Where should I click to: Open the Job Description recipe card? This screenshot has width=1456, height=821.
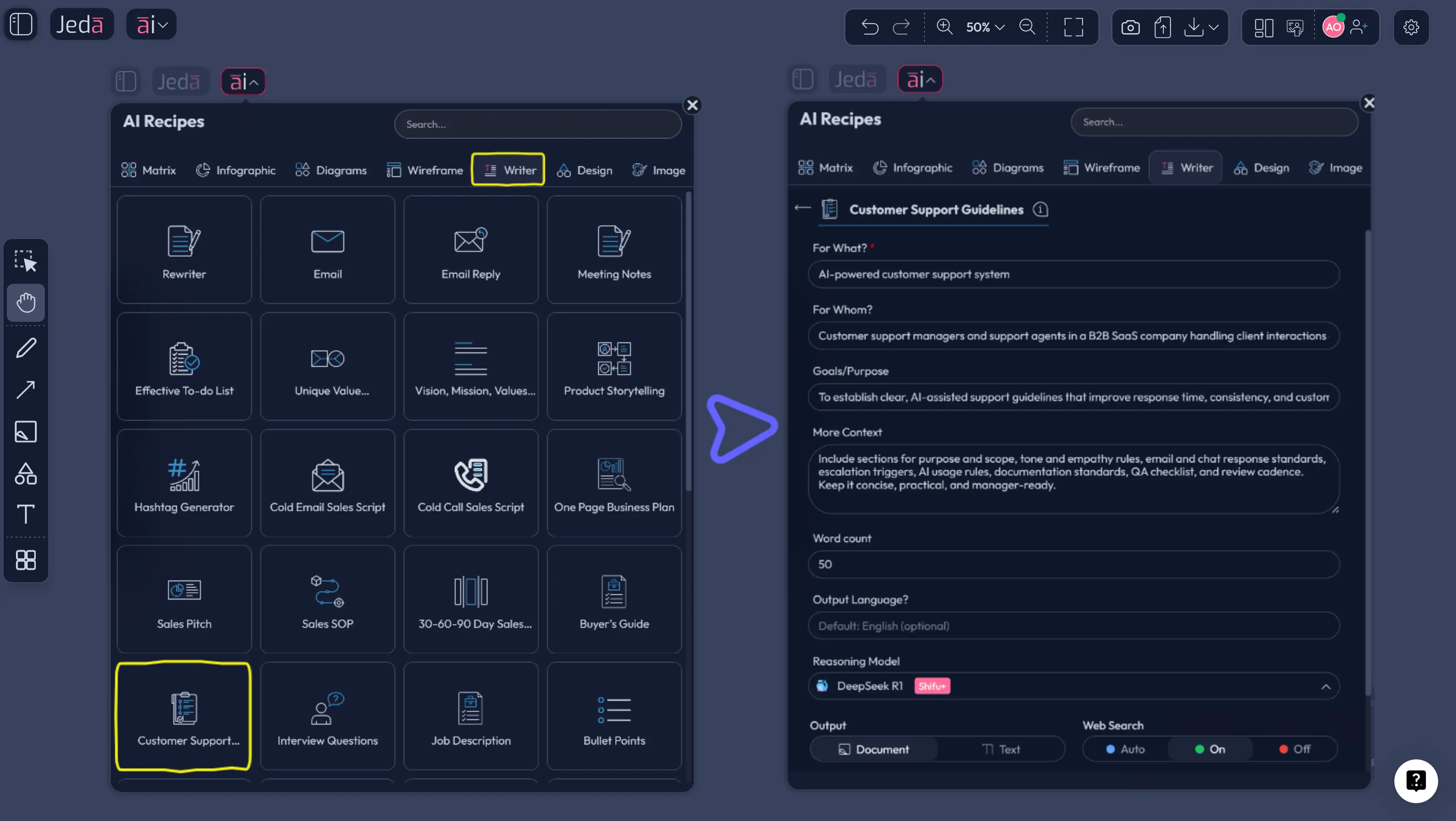click(x=471, y=716)
